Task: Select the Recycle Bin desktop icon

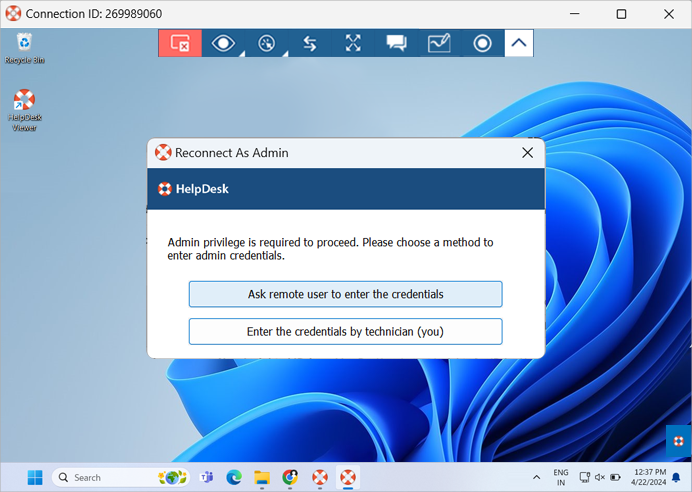Action: click(x=25, y=48)
